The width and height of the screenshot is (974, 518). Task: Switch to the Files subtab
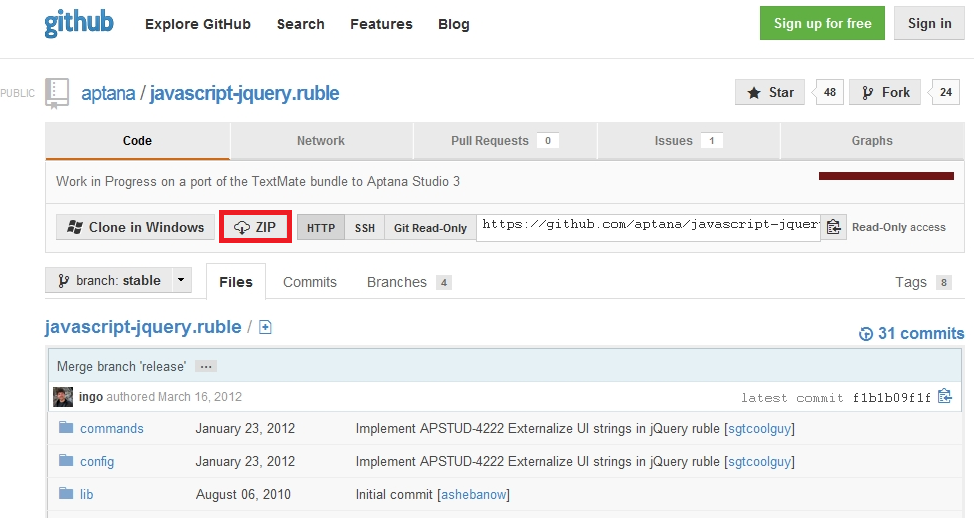[236, 282]
